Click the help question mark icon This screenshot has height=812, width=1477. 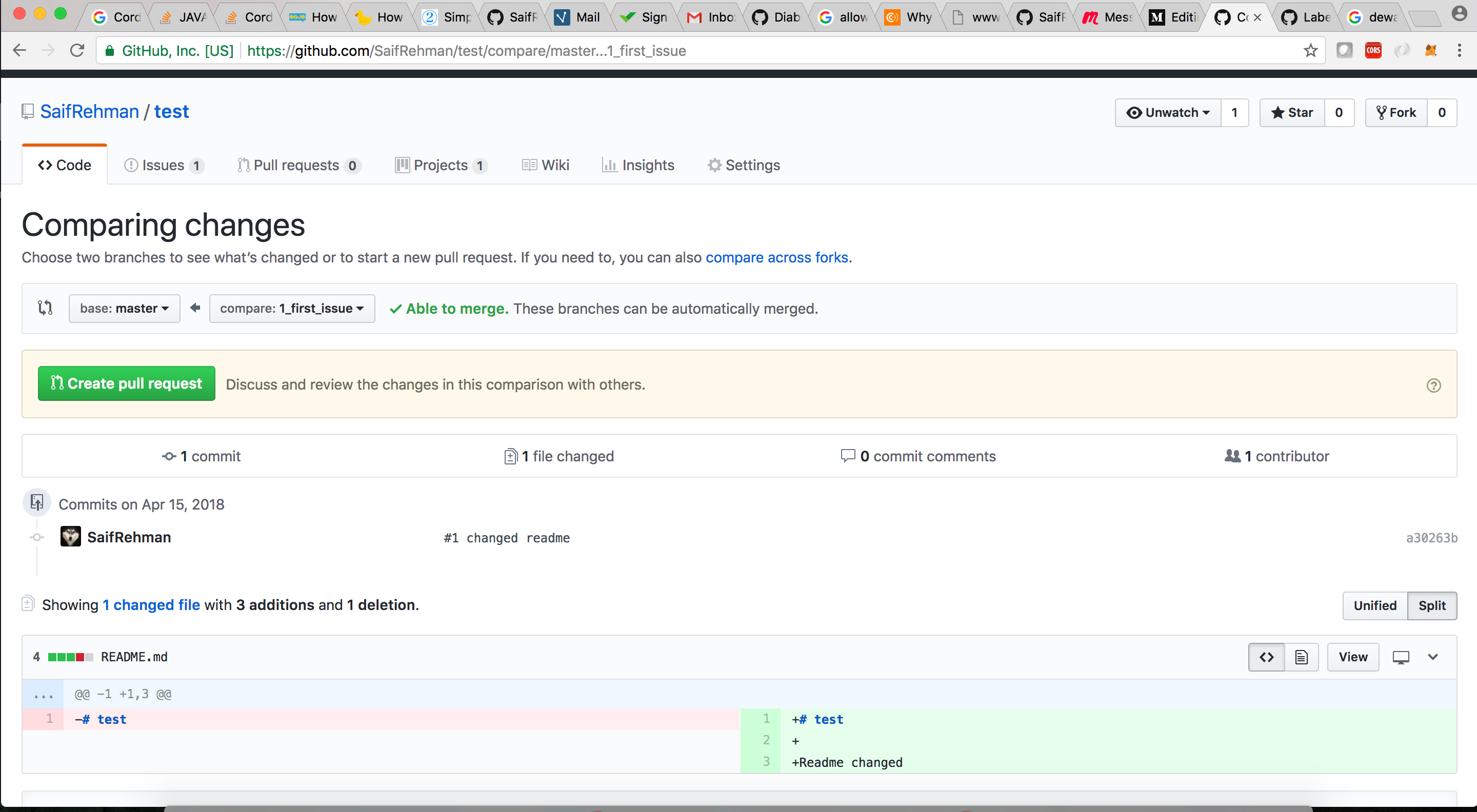(1433, 385)
